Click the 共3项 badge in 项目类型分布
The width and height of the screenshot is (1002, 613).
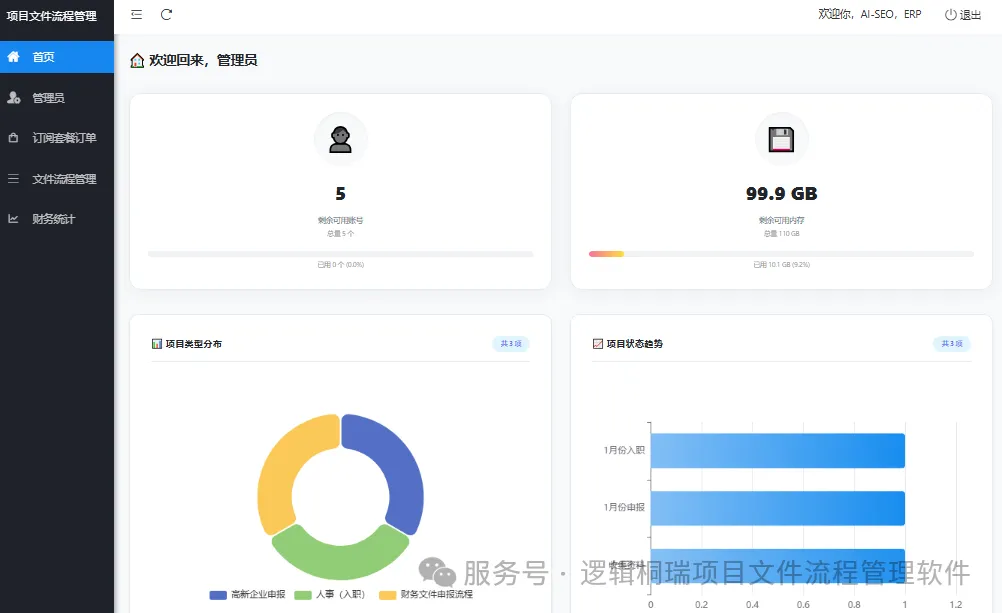point(511,344)
